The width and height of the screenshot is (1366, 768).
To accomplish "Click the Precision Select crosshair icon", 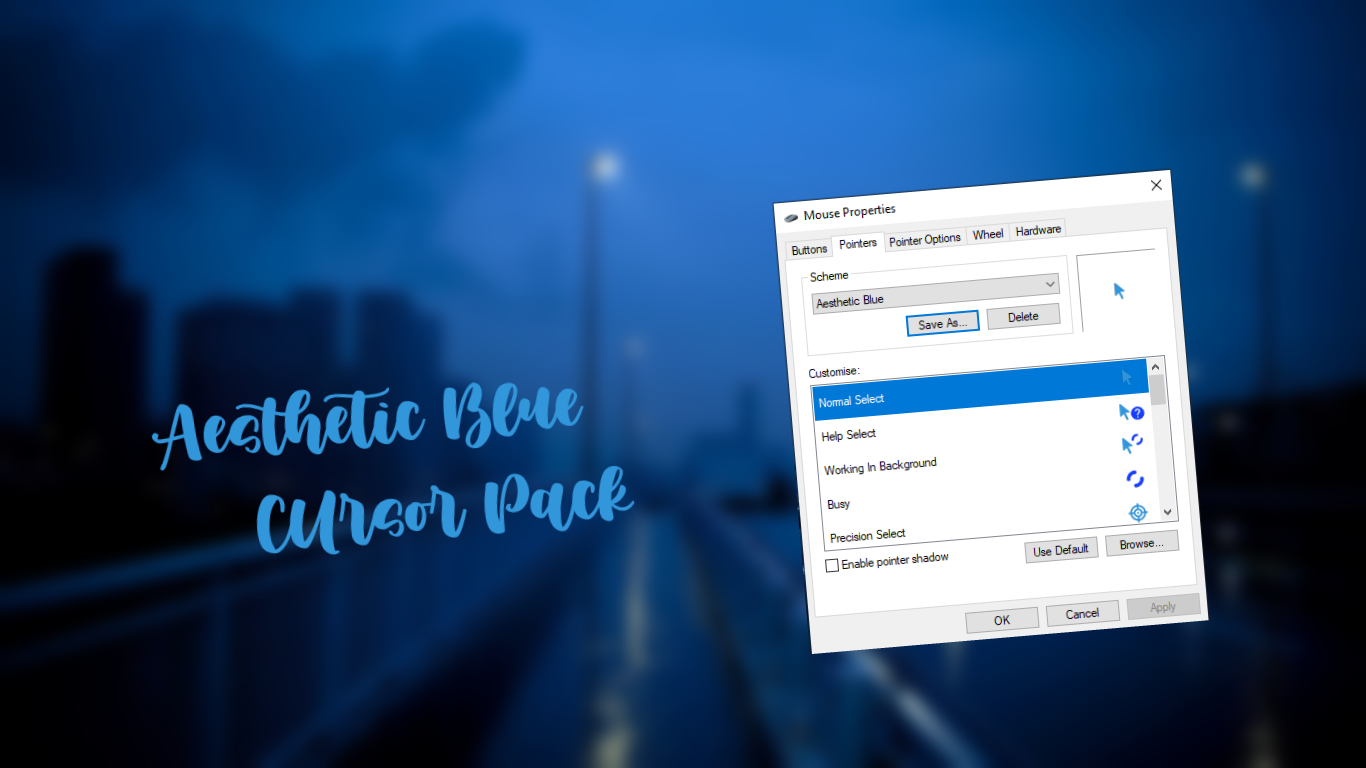I will pos(1138,513).
